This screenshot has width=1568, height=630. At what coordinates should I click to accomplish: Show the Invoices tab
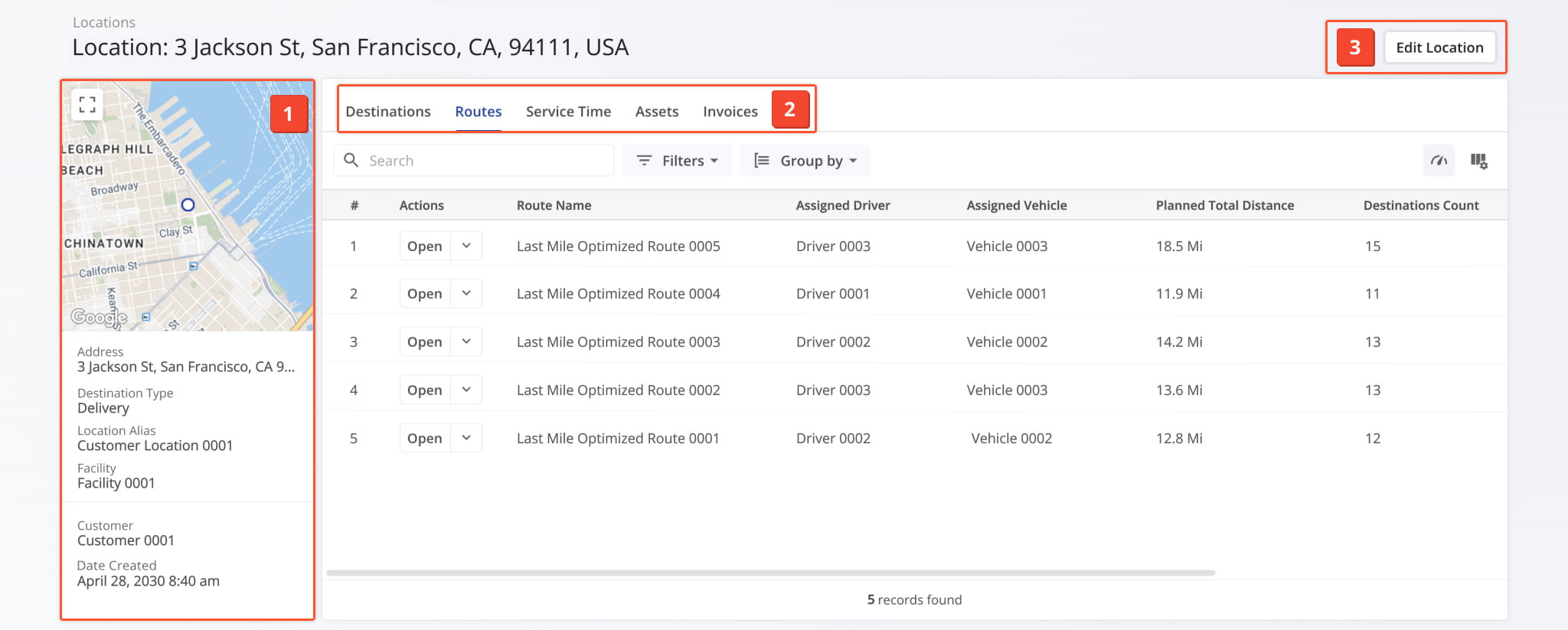click(x=730, y=112)
